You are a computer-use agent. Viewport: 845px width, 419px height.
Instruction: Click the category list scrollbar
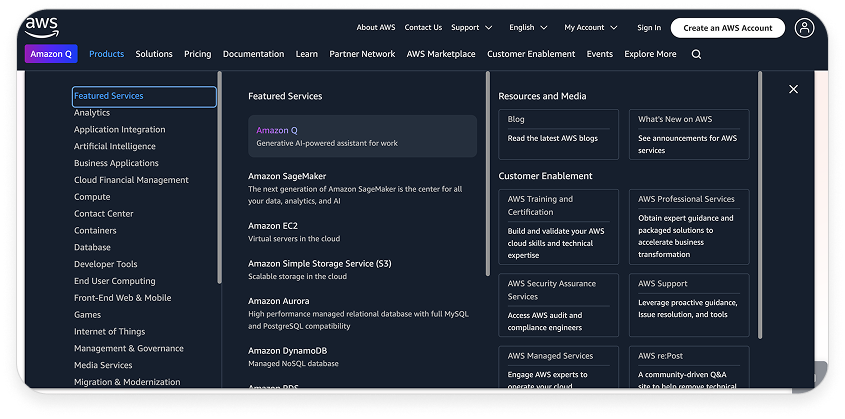(219, 178)
